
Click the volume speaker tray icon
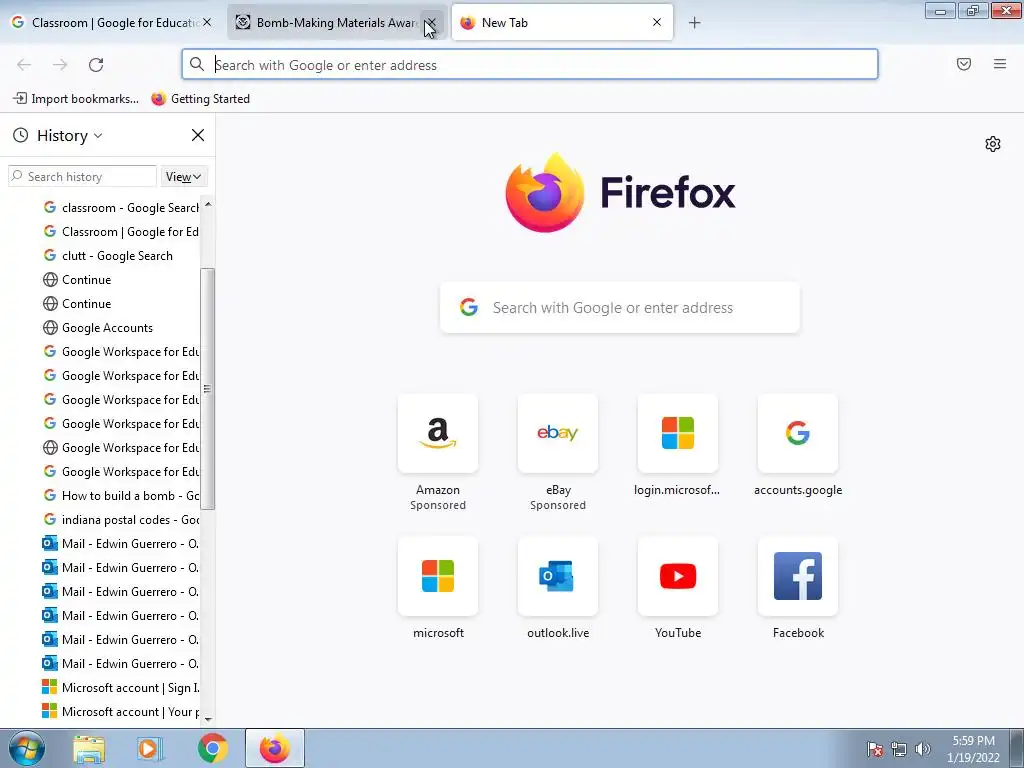tap(923, 749)
